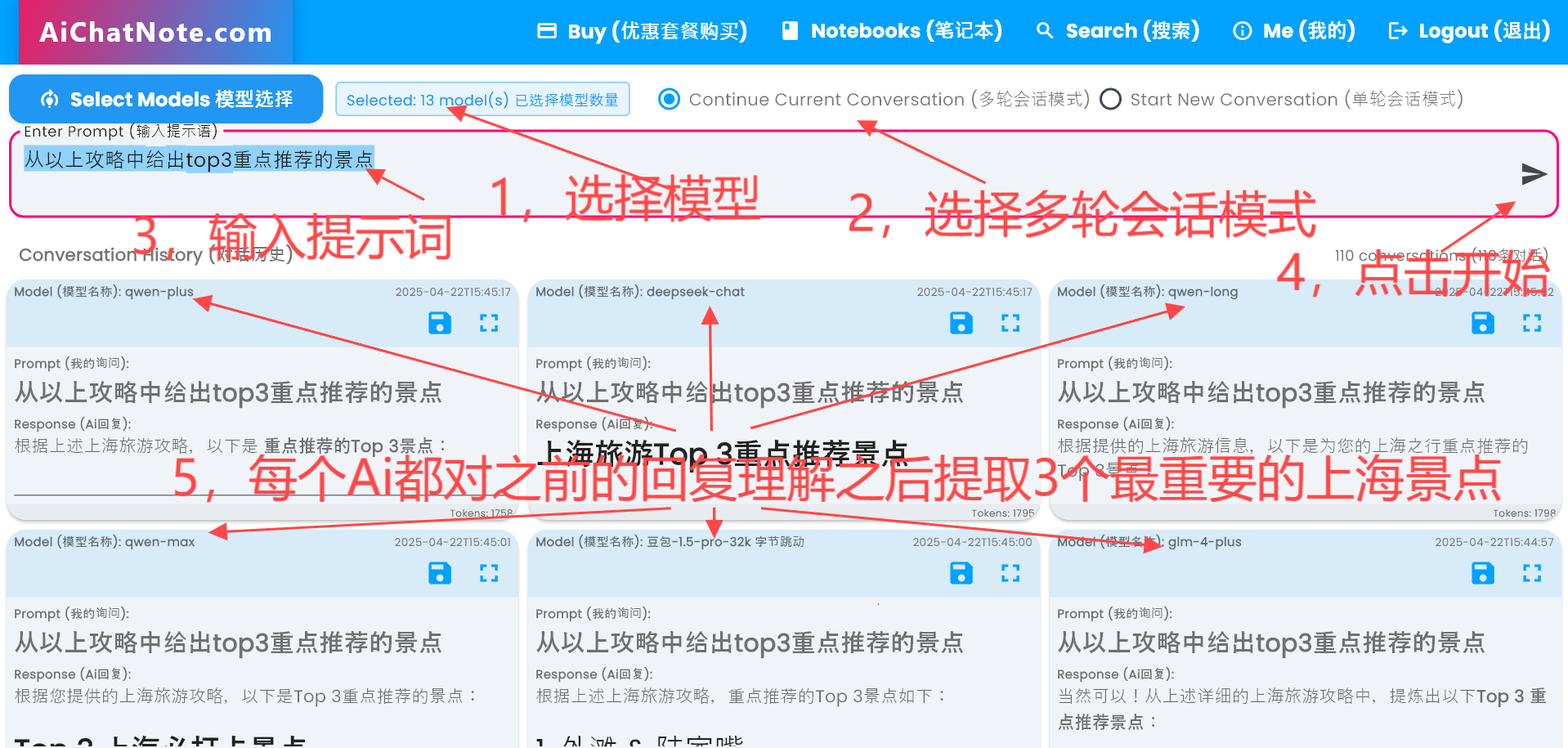Expand qwen-plus conversation to fullscreen

(489, 324)
